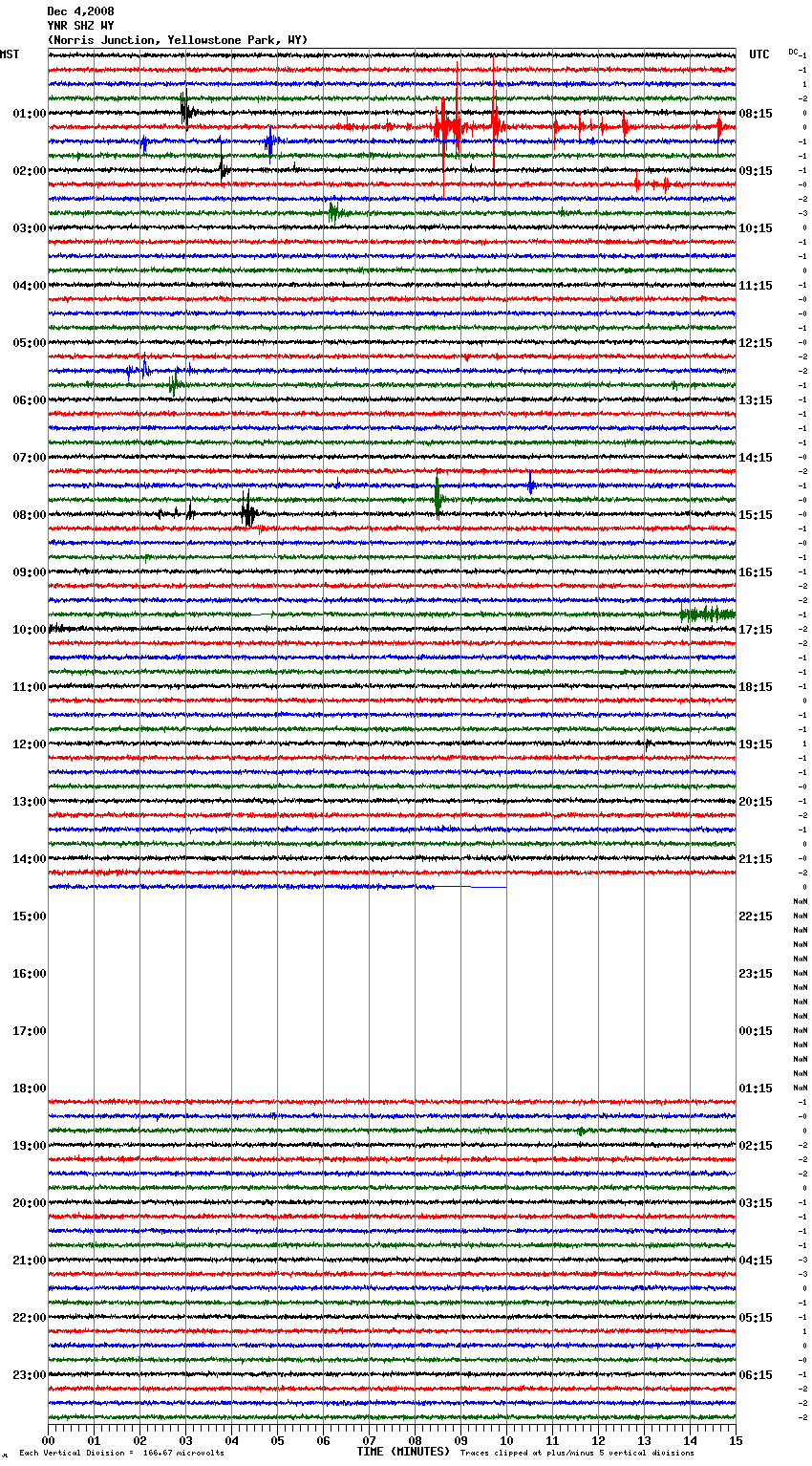Select the "14:00" MST time label

tap(30, 859)
